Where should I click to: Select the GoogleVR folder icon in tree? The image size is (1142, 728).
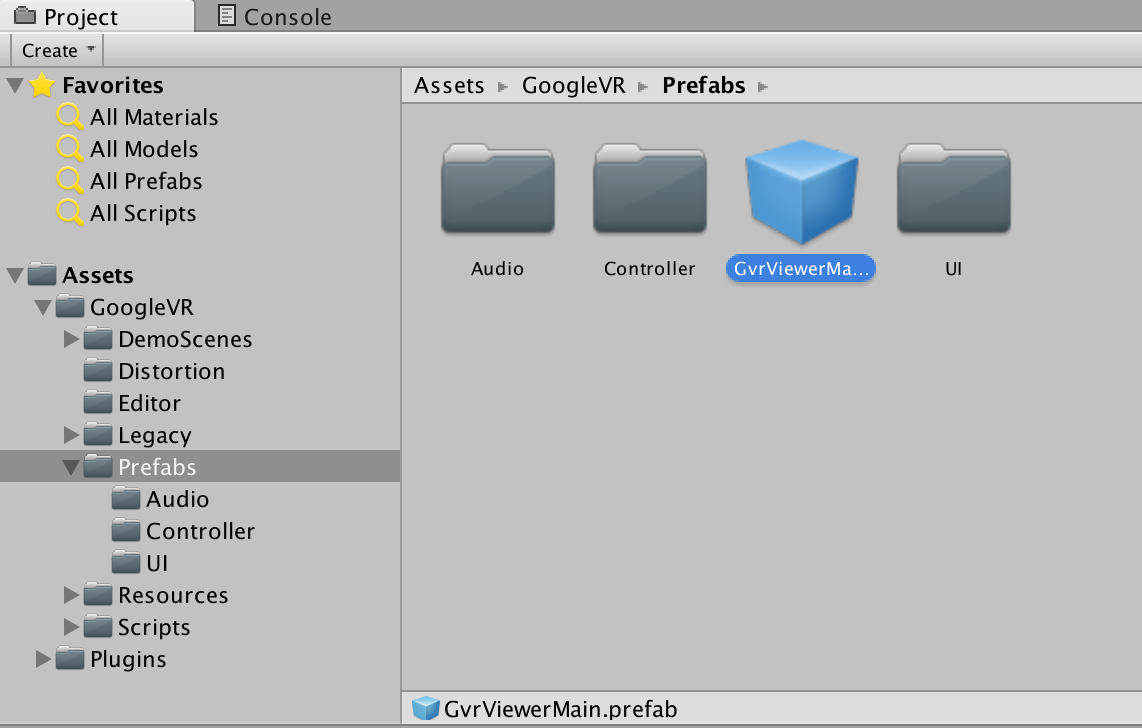[x=70, y=306]
